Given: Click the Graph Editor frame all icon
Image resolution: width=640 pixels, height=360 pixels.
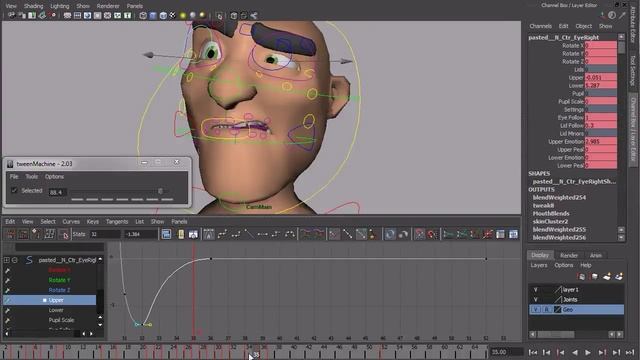Looking at the screenshot, I should (166, 234).
